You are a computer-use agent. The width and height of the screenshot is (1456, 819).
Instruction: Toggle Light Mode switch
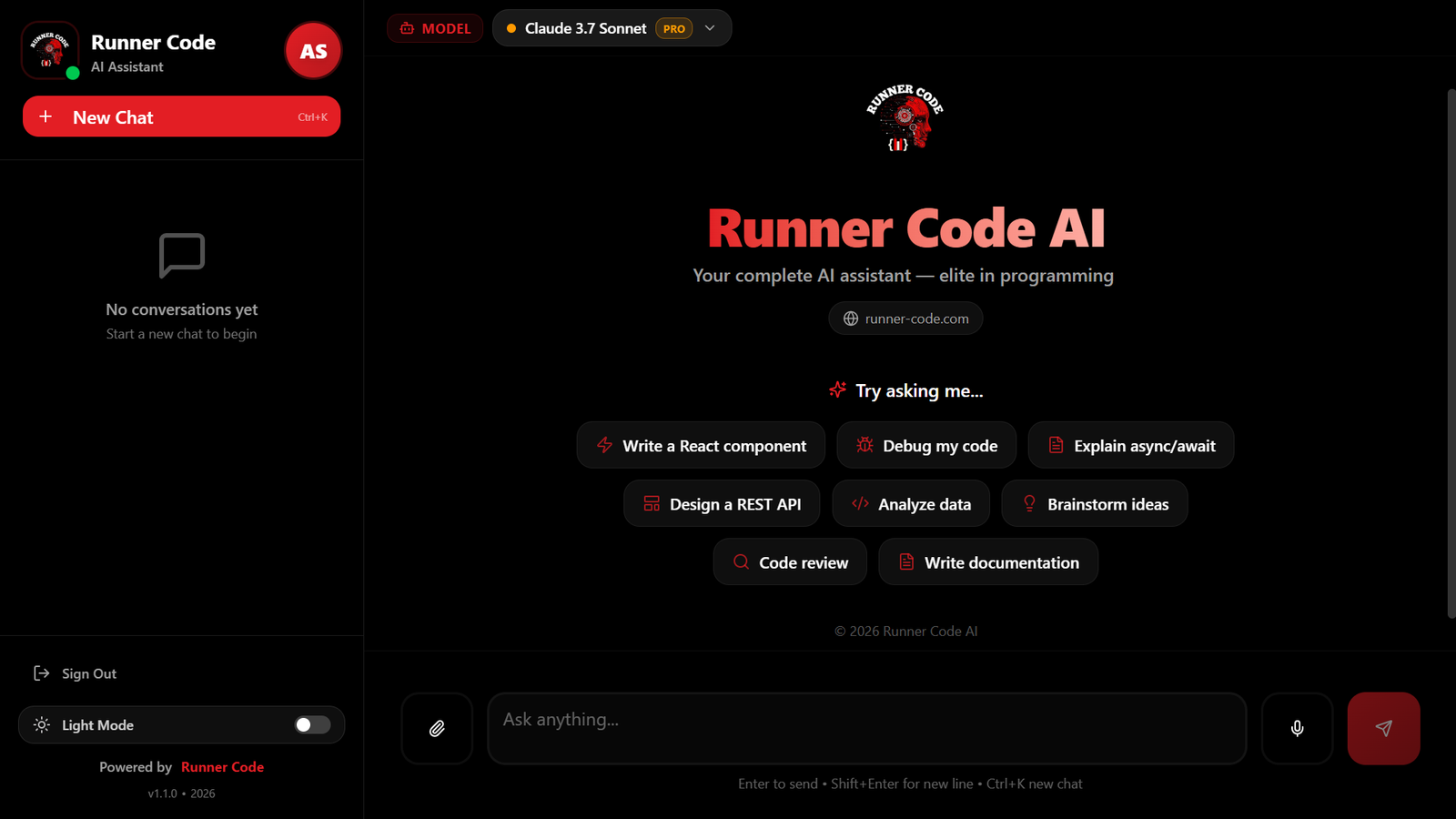(x=310, y=724)
